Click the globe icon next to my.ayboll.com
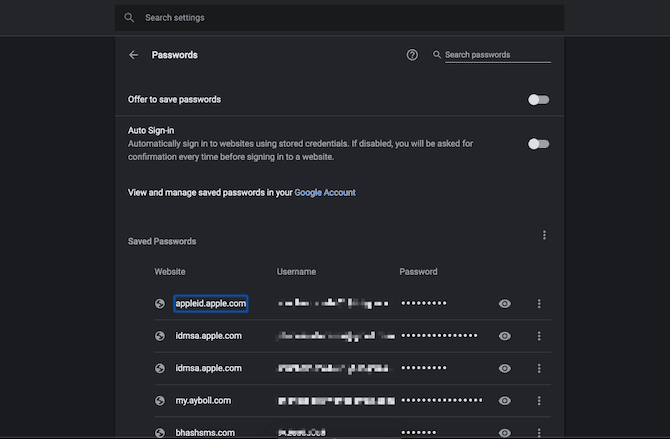This screenshot has height=439, width=670. click(x=160, y=401)
